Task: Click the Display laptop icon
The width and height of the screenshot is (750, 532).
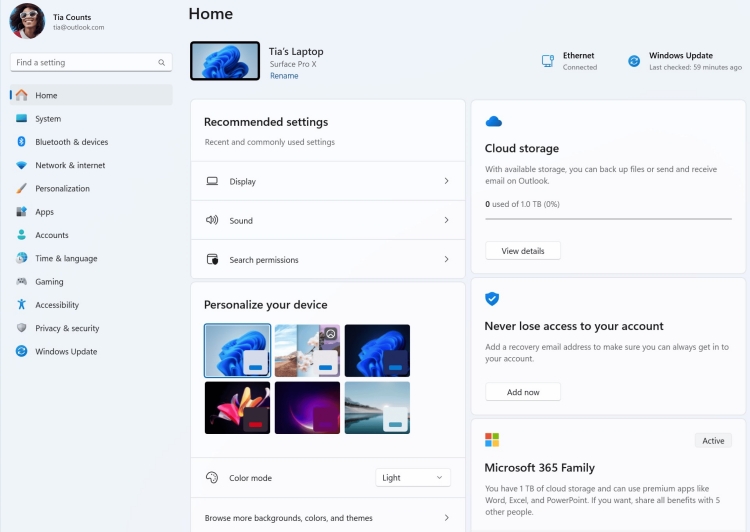Action: (212, 181)
